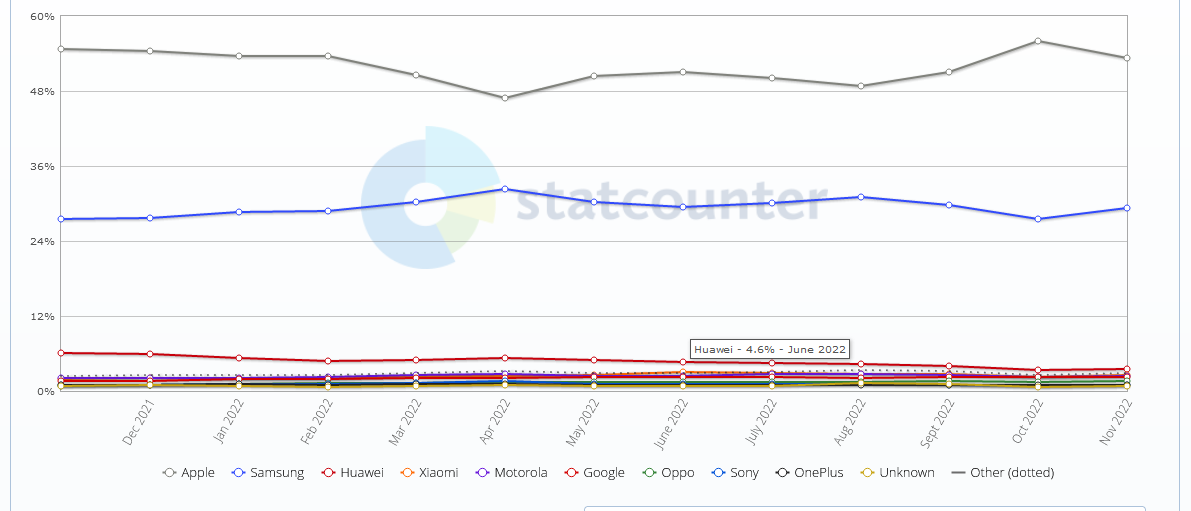Hide the Sony series via legend label
Screen dimensions: 1191x511
[x=744, y=473]
